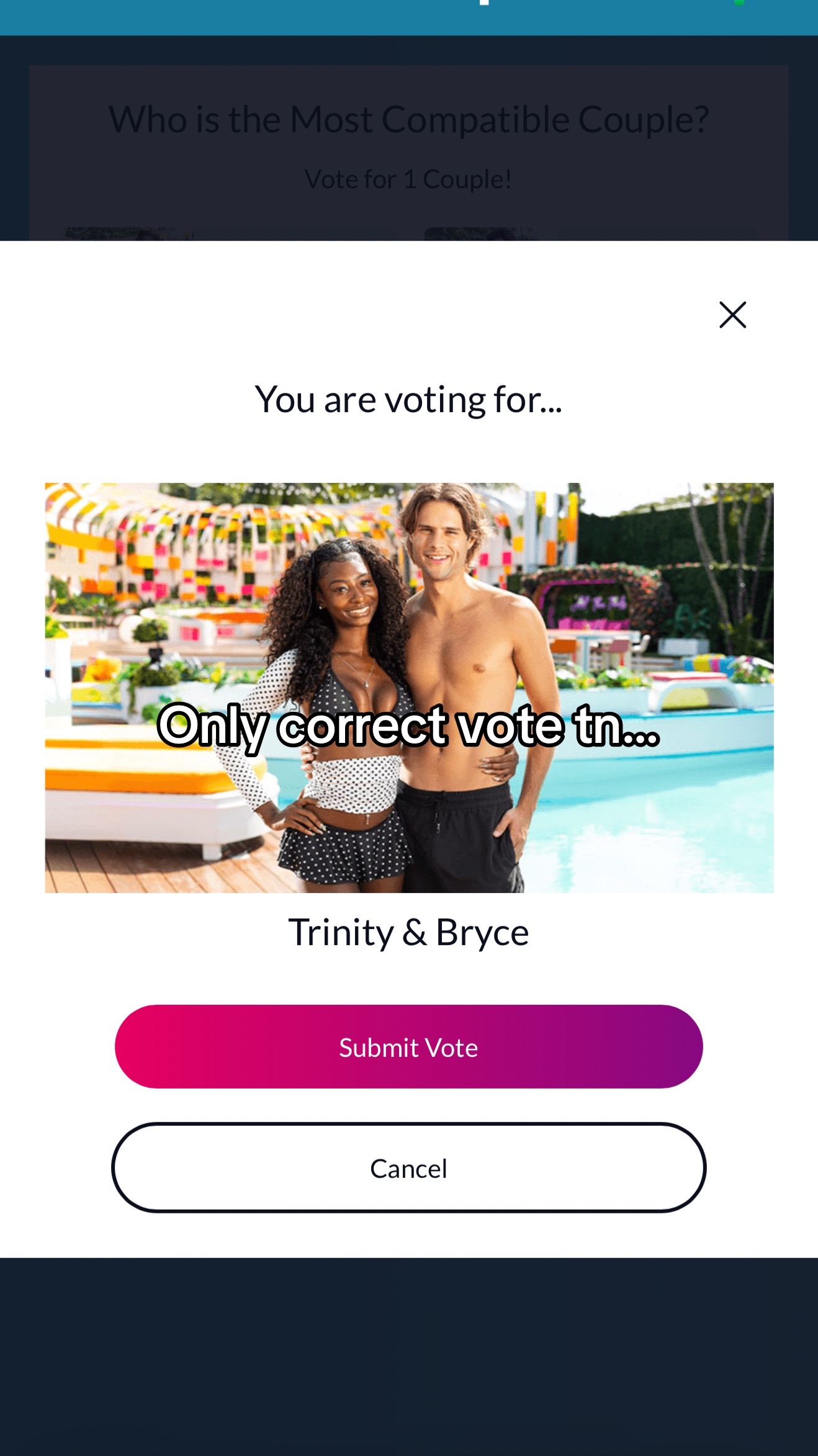Tap the woman in the polka dot swimsuit
The width and height of the screenshot is (818, 1456).
[x=335, y=714]
